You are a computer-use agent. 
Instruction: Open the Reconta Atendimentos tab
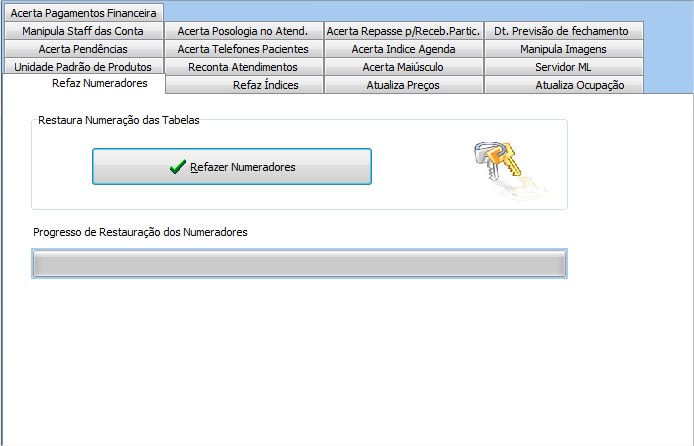[243, 67]
